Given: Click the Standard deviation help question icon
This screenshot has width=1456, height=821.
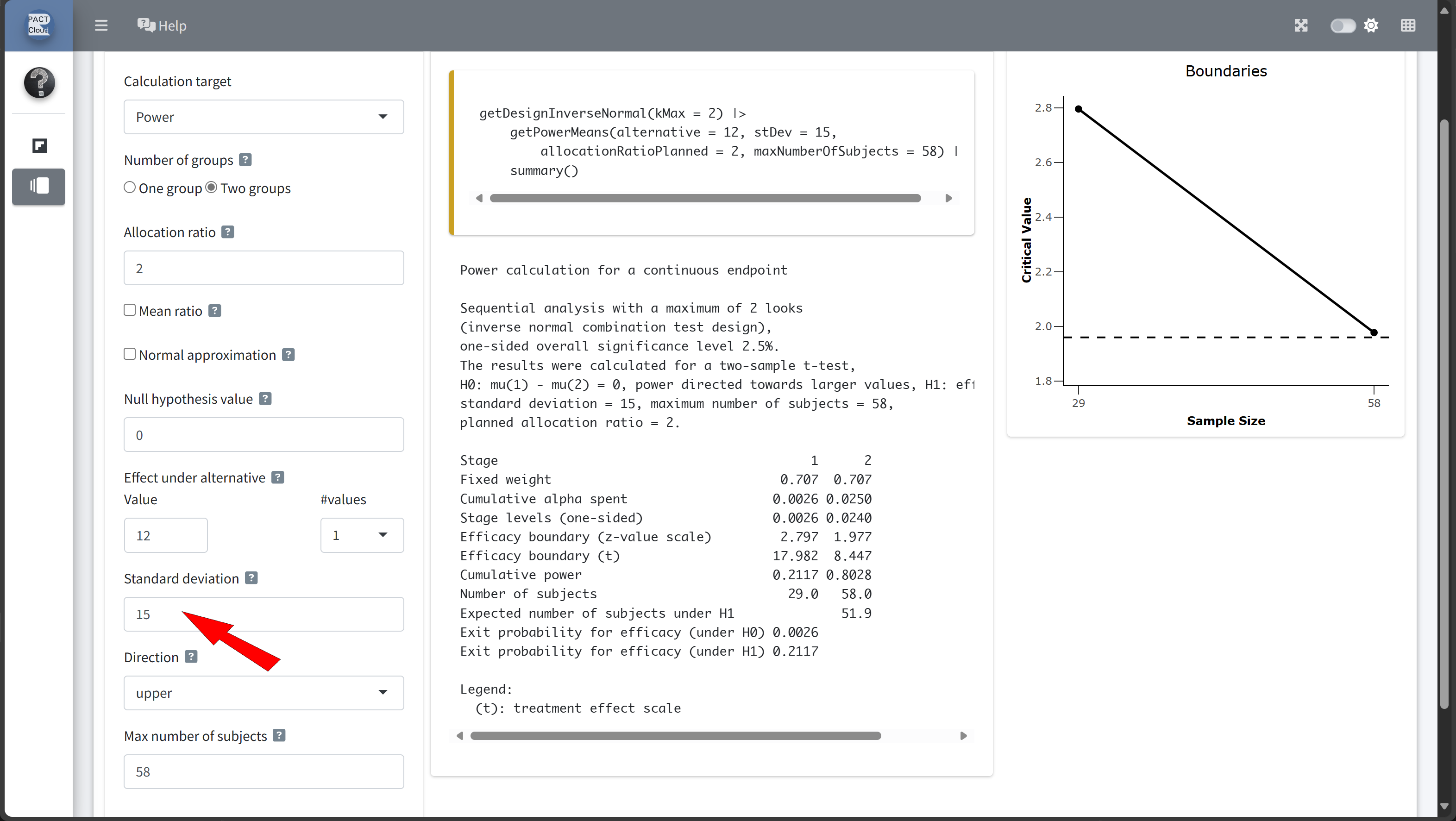Looking at the screenshot, I should 251,578.
